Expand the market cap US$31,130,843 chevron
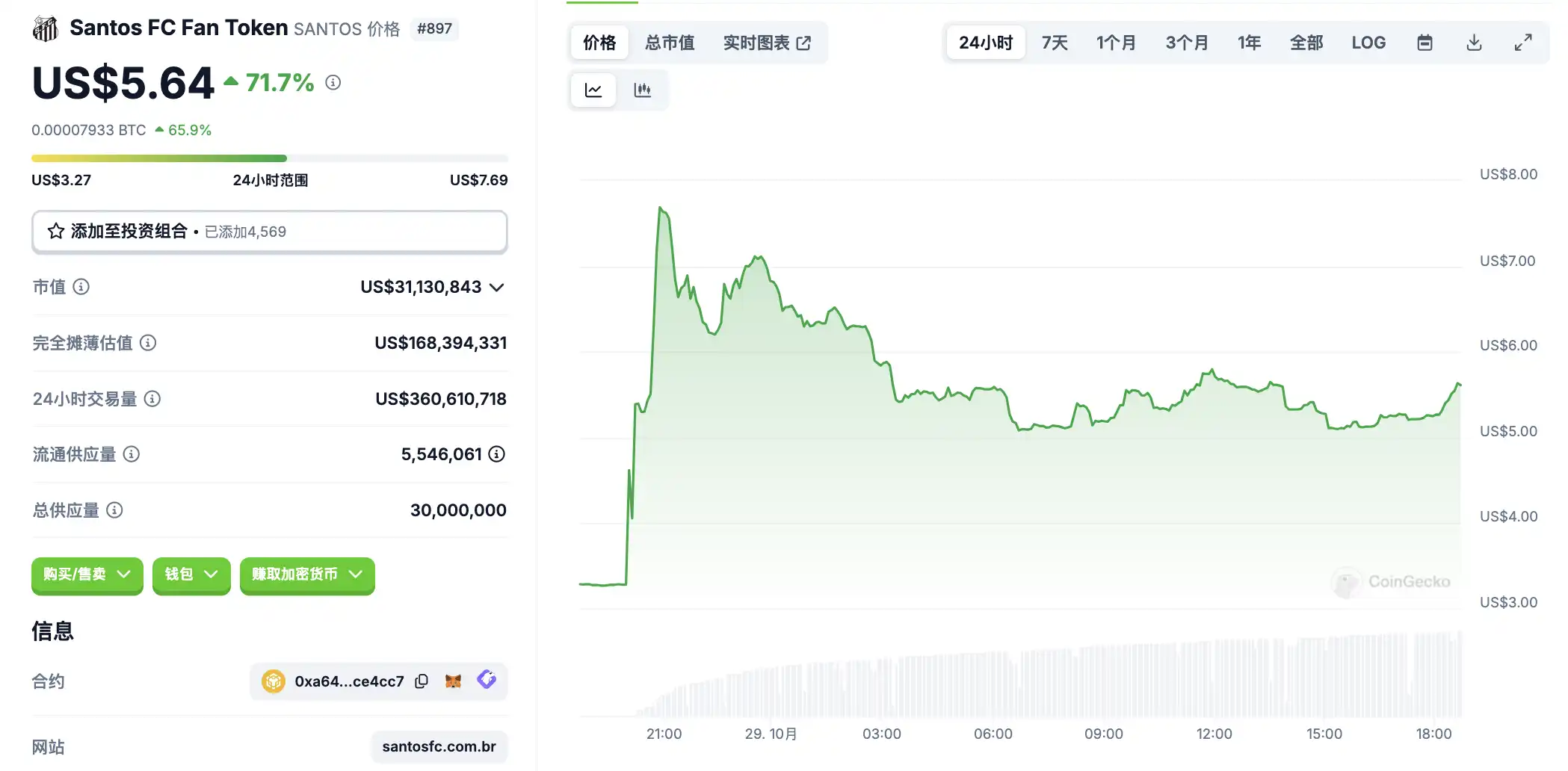 coord(497,288)
